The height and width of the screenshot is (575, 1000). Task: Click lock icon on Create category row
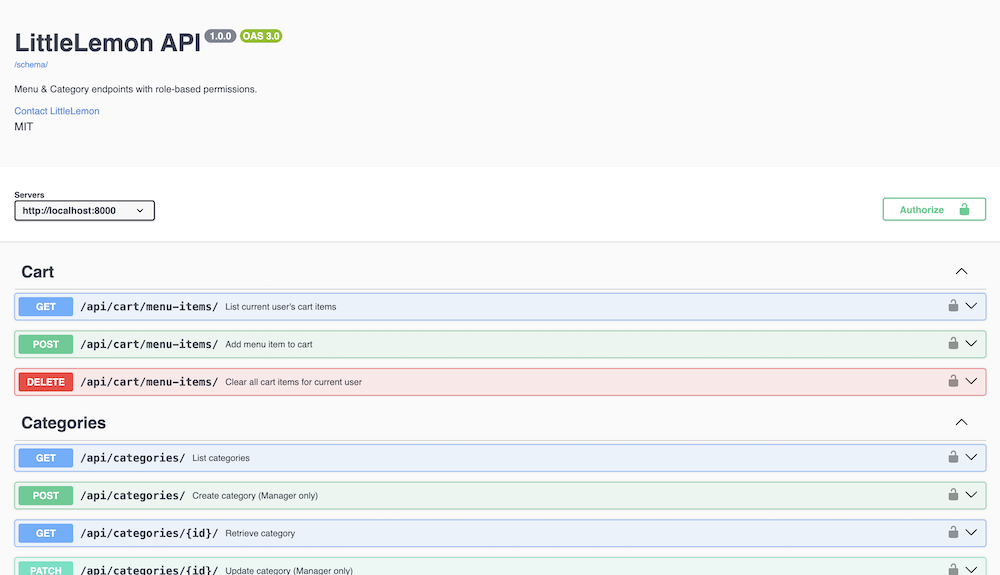(953, 495)
